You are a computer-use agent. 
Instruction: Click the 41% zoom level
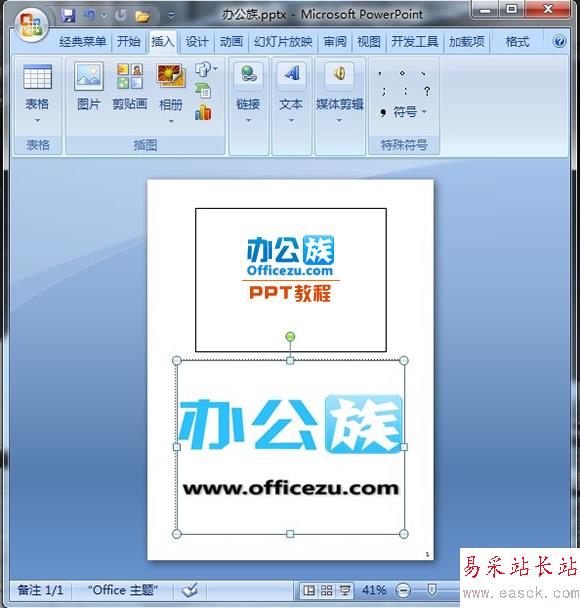[374, 591]
